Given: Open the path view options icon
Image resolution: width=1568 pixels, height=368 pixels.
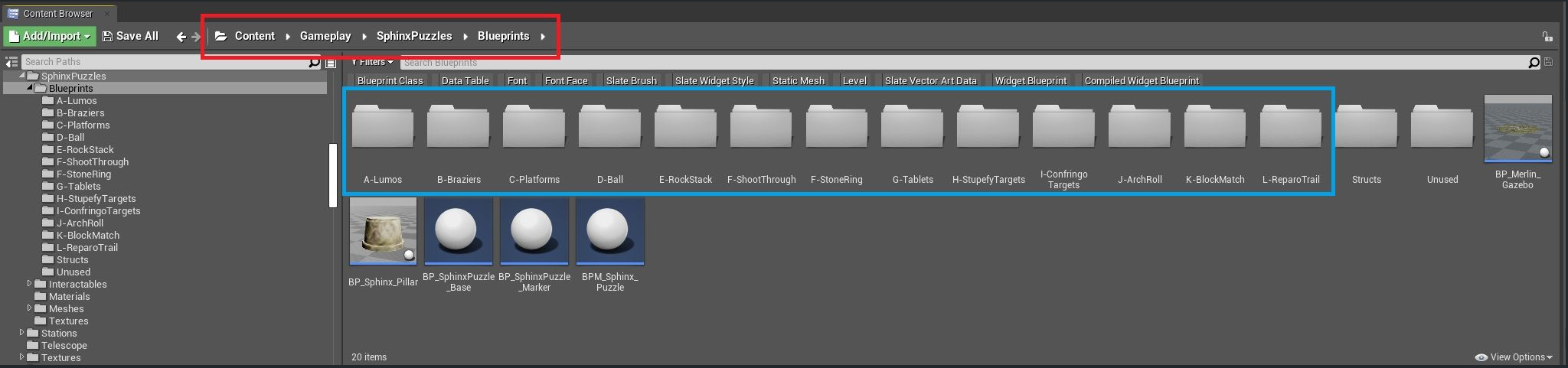Looking at the screenshot, I should (331, 63).
